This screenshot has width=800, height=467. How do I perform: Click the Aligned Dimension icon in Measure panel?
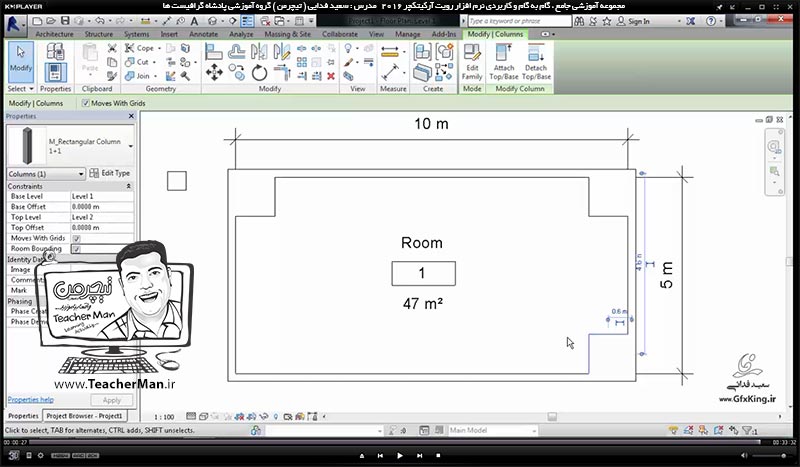click(x=390, y=52)
